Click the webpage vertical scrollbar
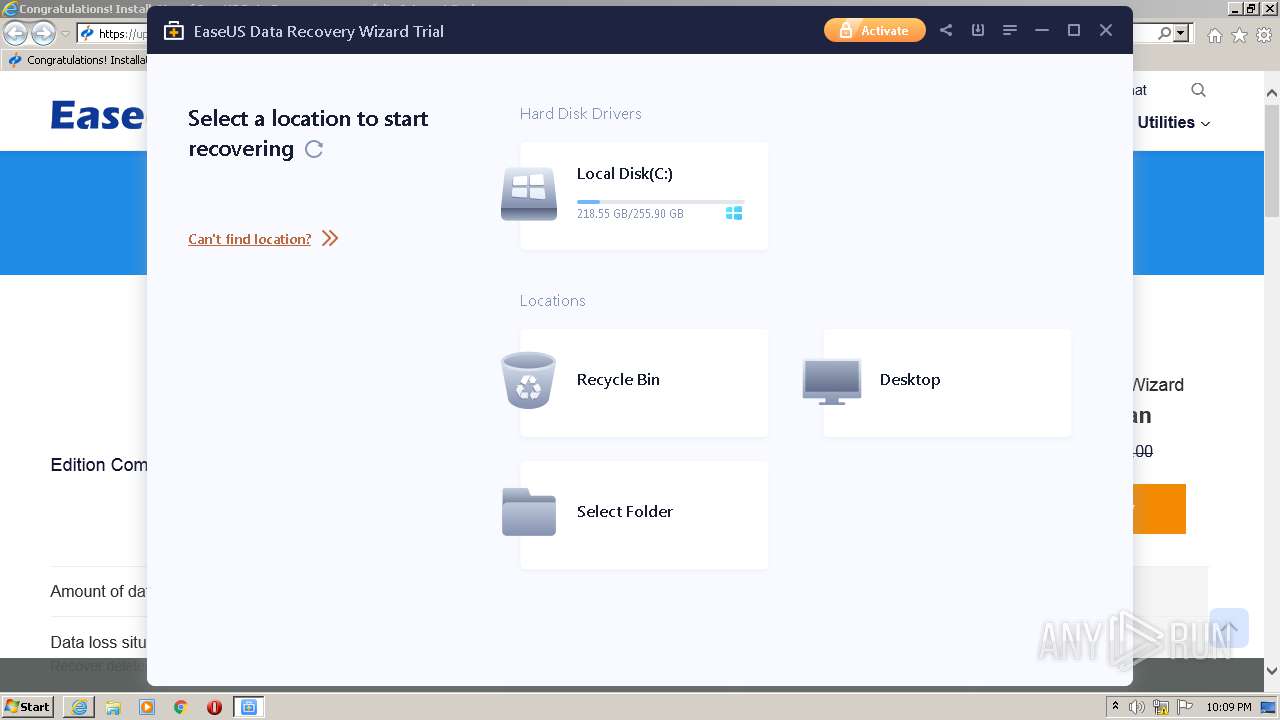The height and width of the screenshot is (720, 1280). coord(1272,380)
